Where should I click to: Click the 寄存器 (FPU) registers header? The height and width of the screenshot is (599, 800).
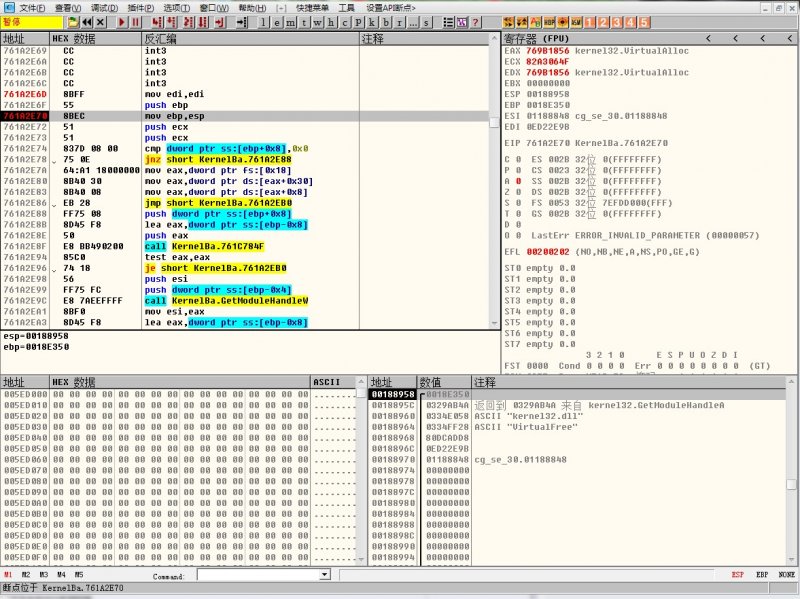click(535, 38)
